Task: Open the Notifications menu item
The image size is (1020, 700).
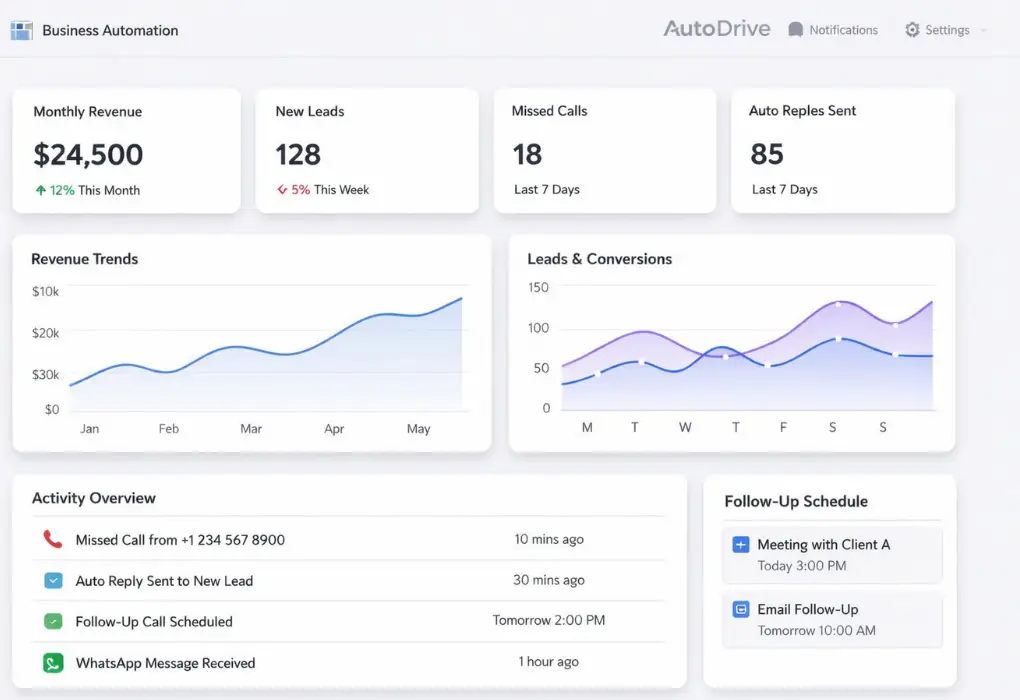Action: 843,30
